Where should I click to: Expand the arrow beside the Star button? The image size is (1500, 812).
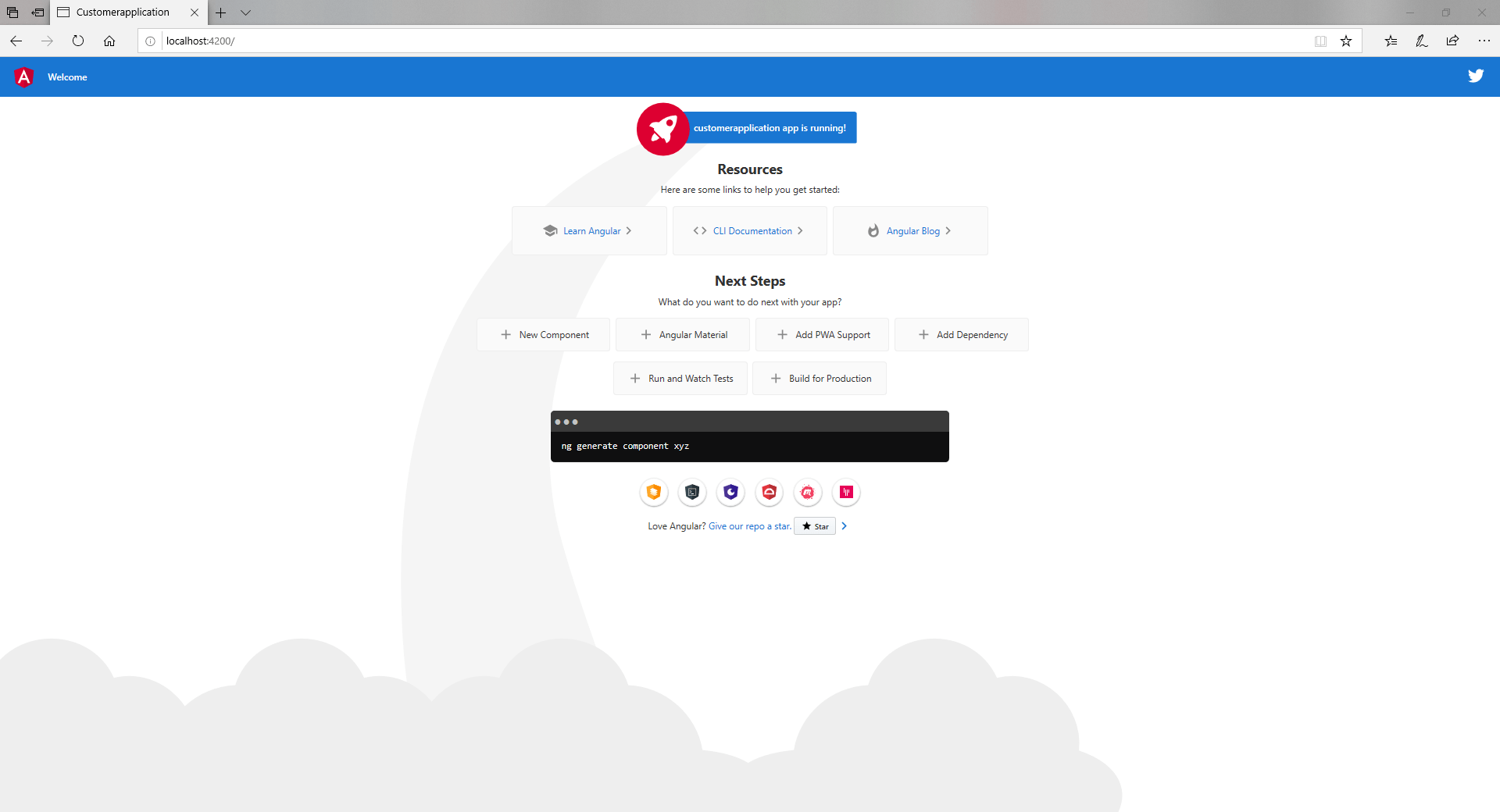844,525
